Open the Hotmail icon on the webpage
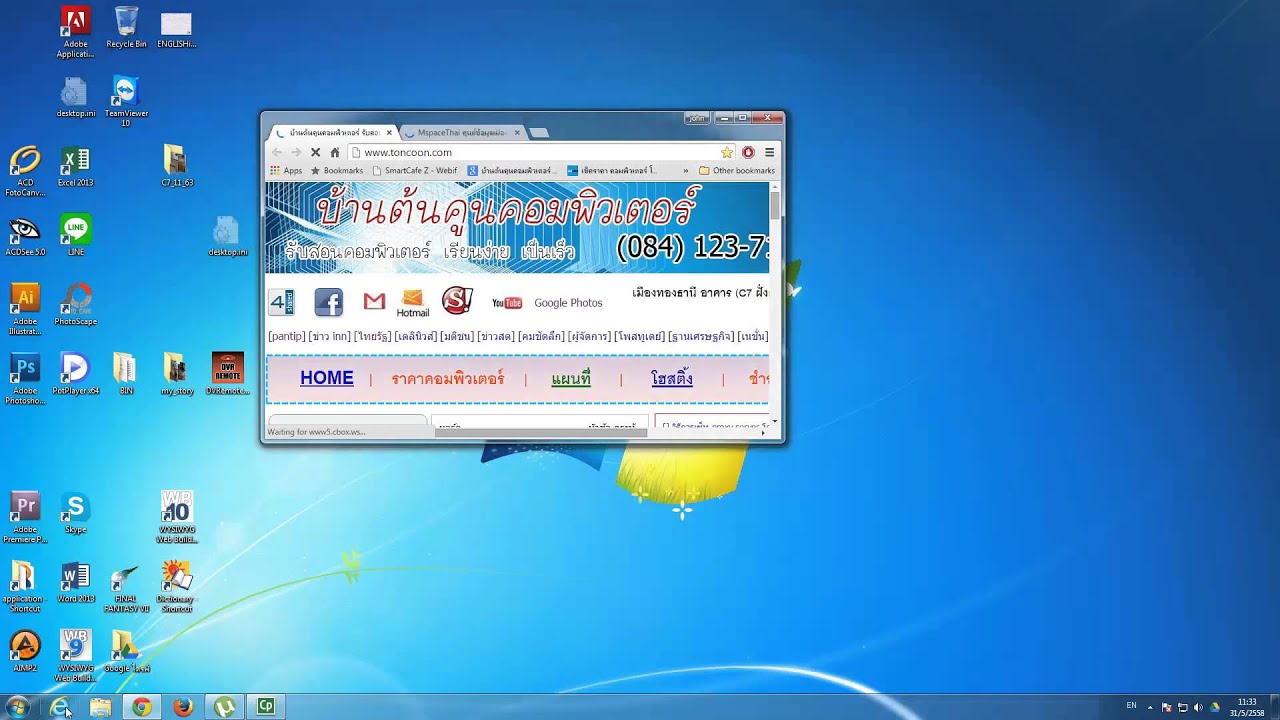The width and height of the screenshot is (1280, 720). (x=412, y=303)
